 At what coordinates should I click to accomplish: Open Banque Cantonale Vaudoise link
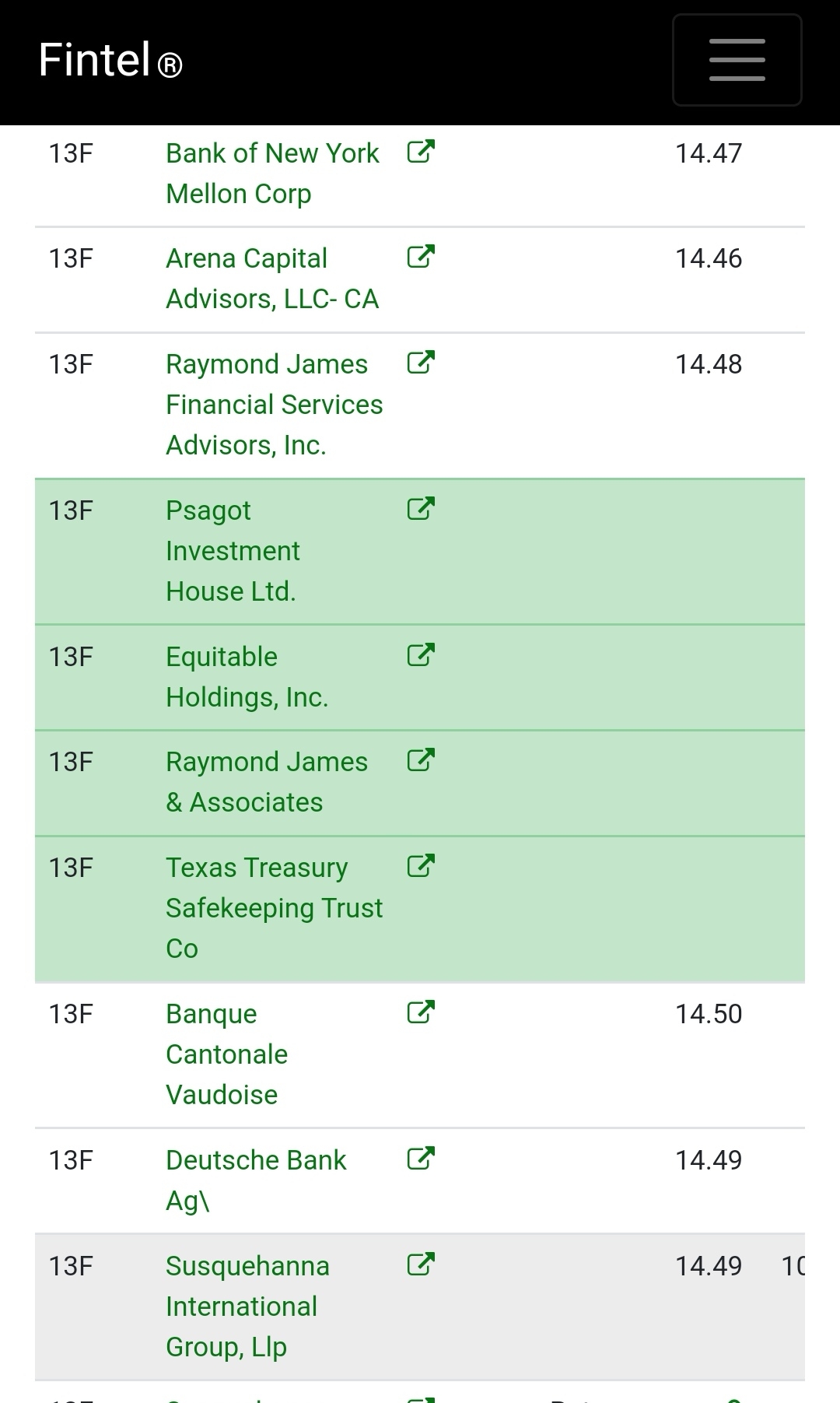point(226,1054)
